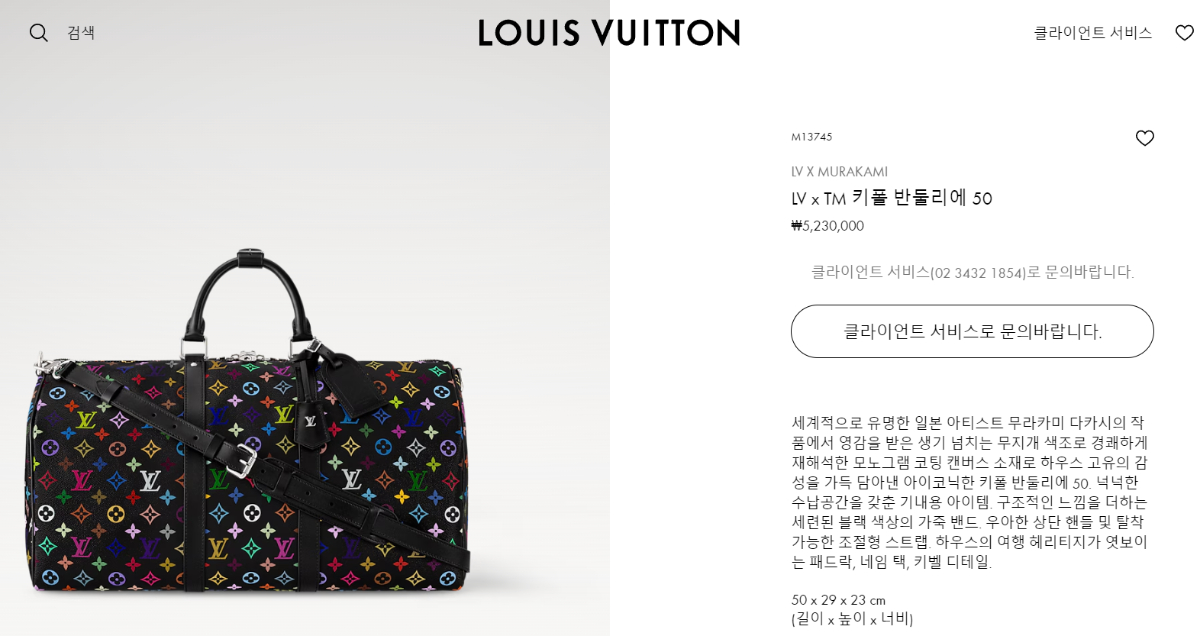The width and height of the screenshot is (1200, 636).
Task: Toggle wishlist heart beside product code M13745
Action: tap(1145, 138)
